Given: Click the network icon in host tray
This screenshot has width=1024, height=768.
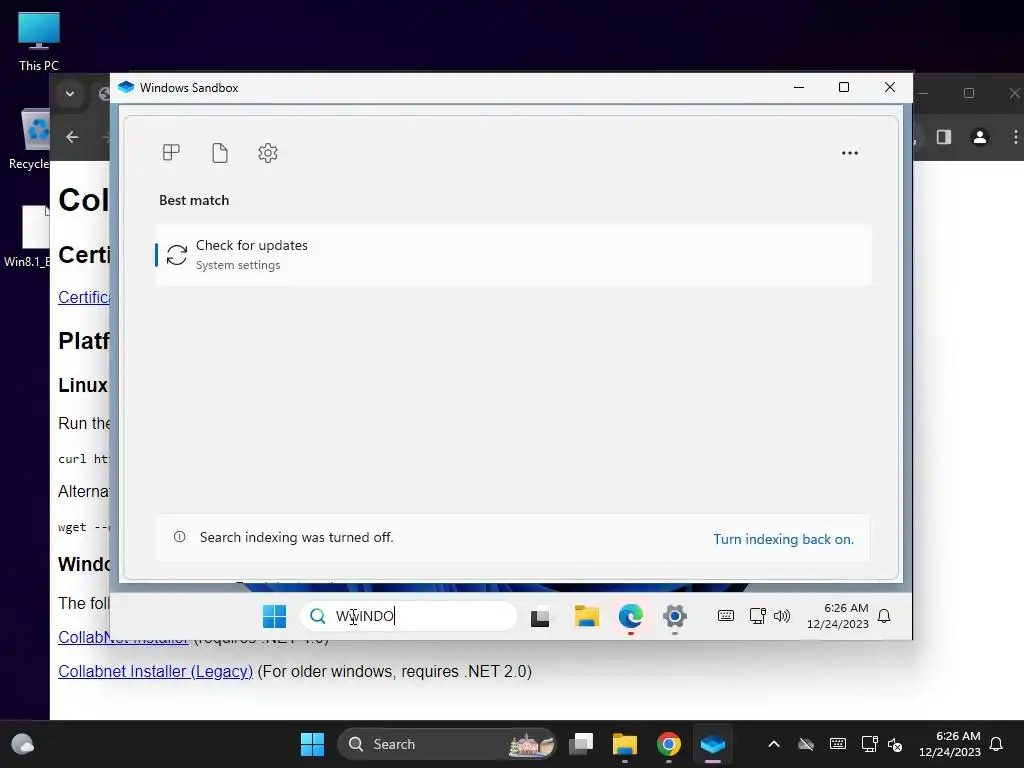Looking at the screenshot, I should pyautogui.click(x=869, y=744).
